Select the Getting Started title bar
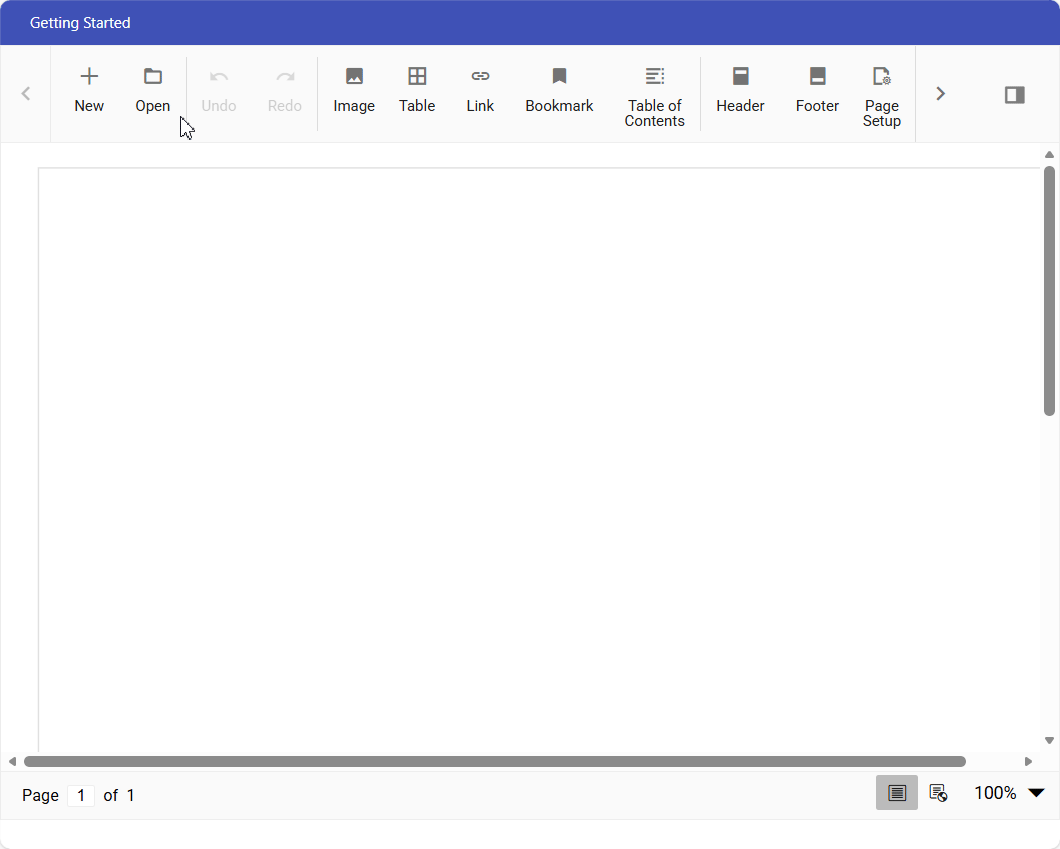Screen dimensions: 1060x849 (80, 22)
